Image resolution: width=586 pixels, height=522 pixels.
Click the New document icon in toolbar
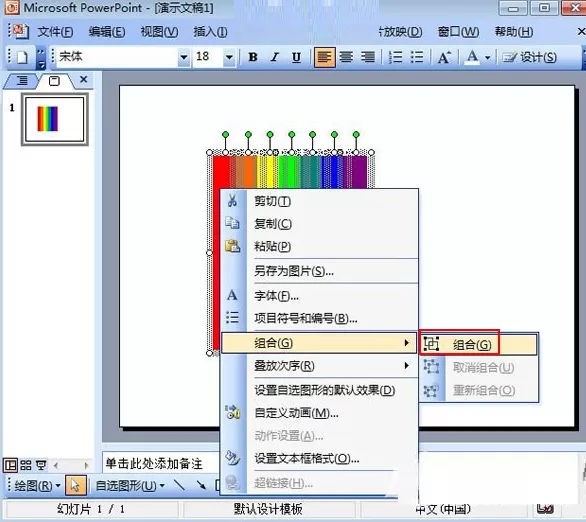point(23,57)
